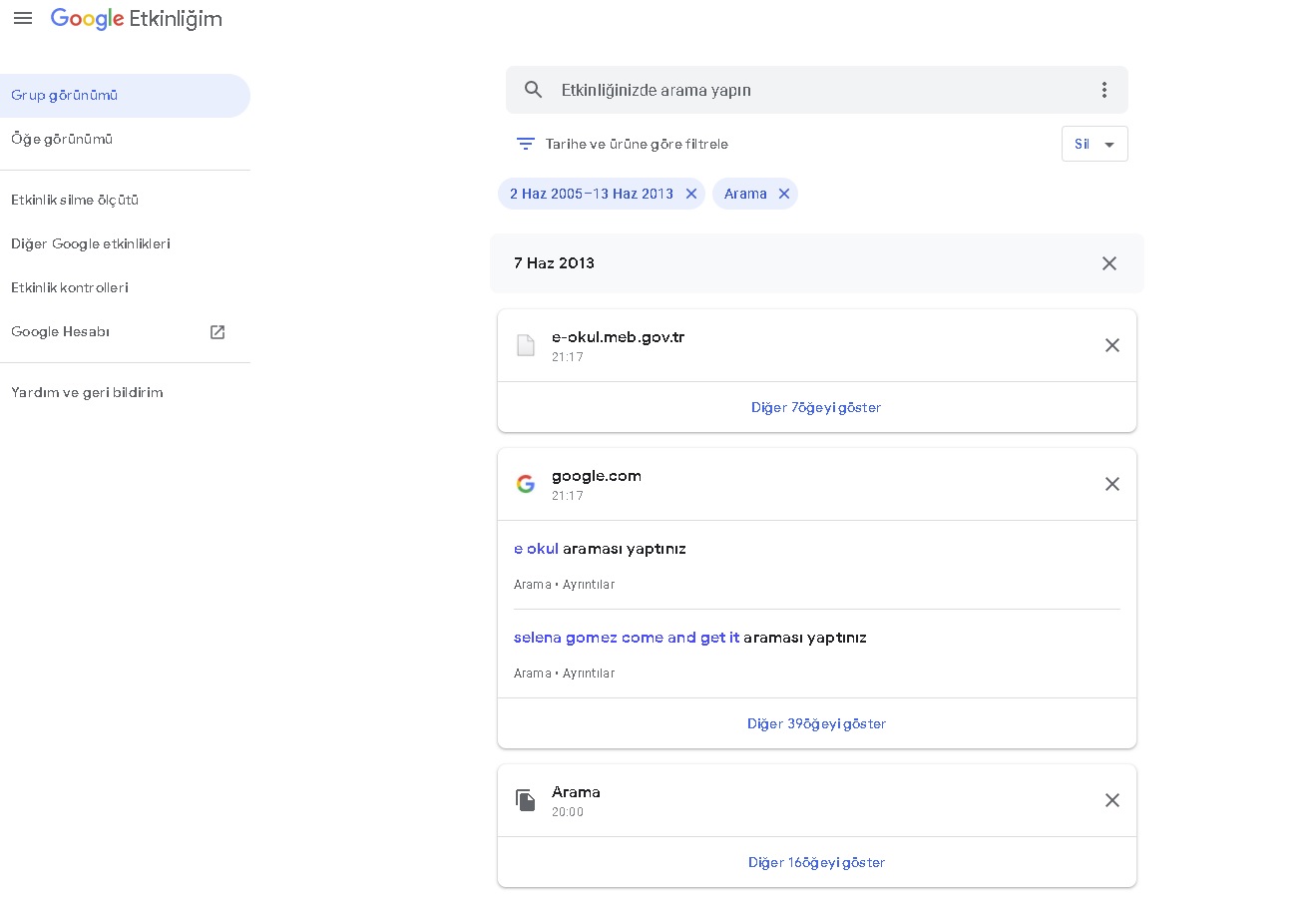Remove the Arama filter chip
1316x897 pixels.
[784, 194]
